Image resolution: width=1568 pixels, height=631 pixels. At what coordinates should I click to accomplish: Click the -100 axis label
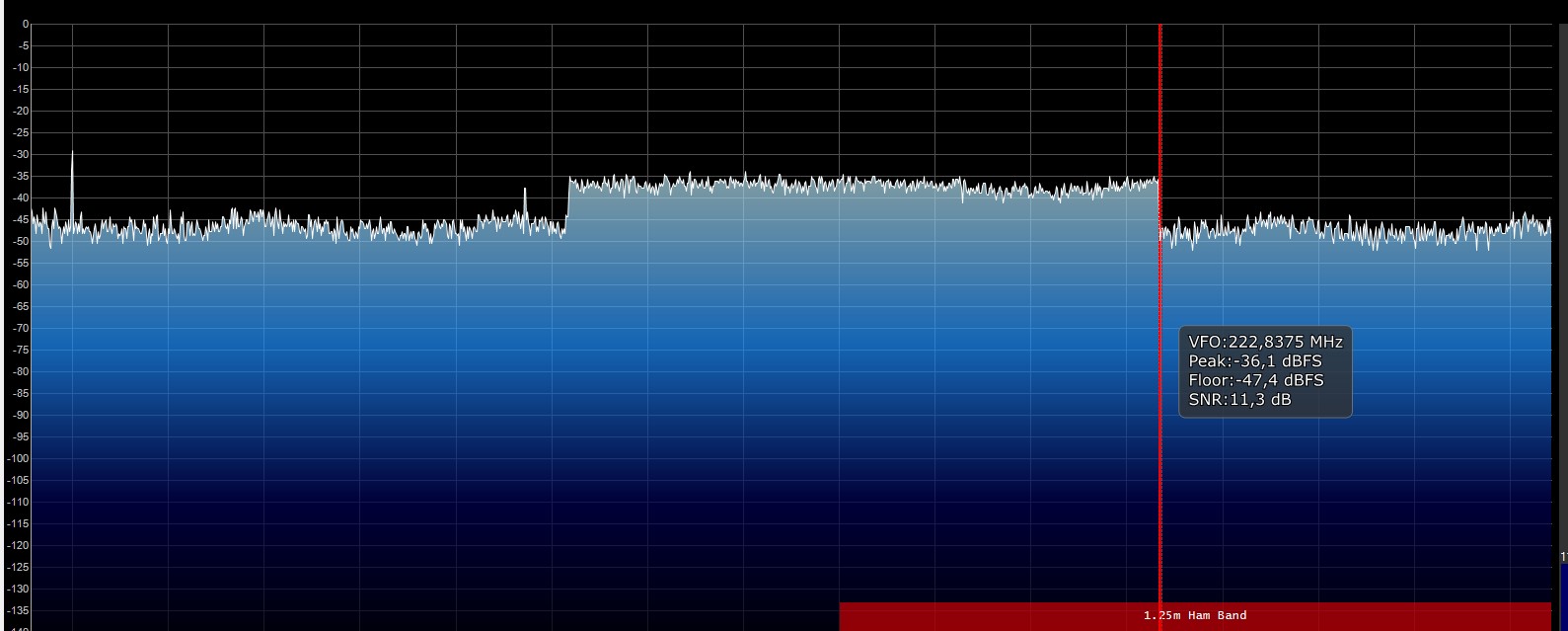click(19, 459)
